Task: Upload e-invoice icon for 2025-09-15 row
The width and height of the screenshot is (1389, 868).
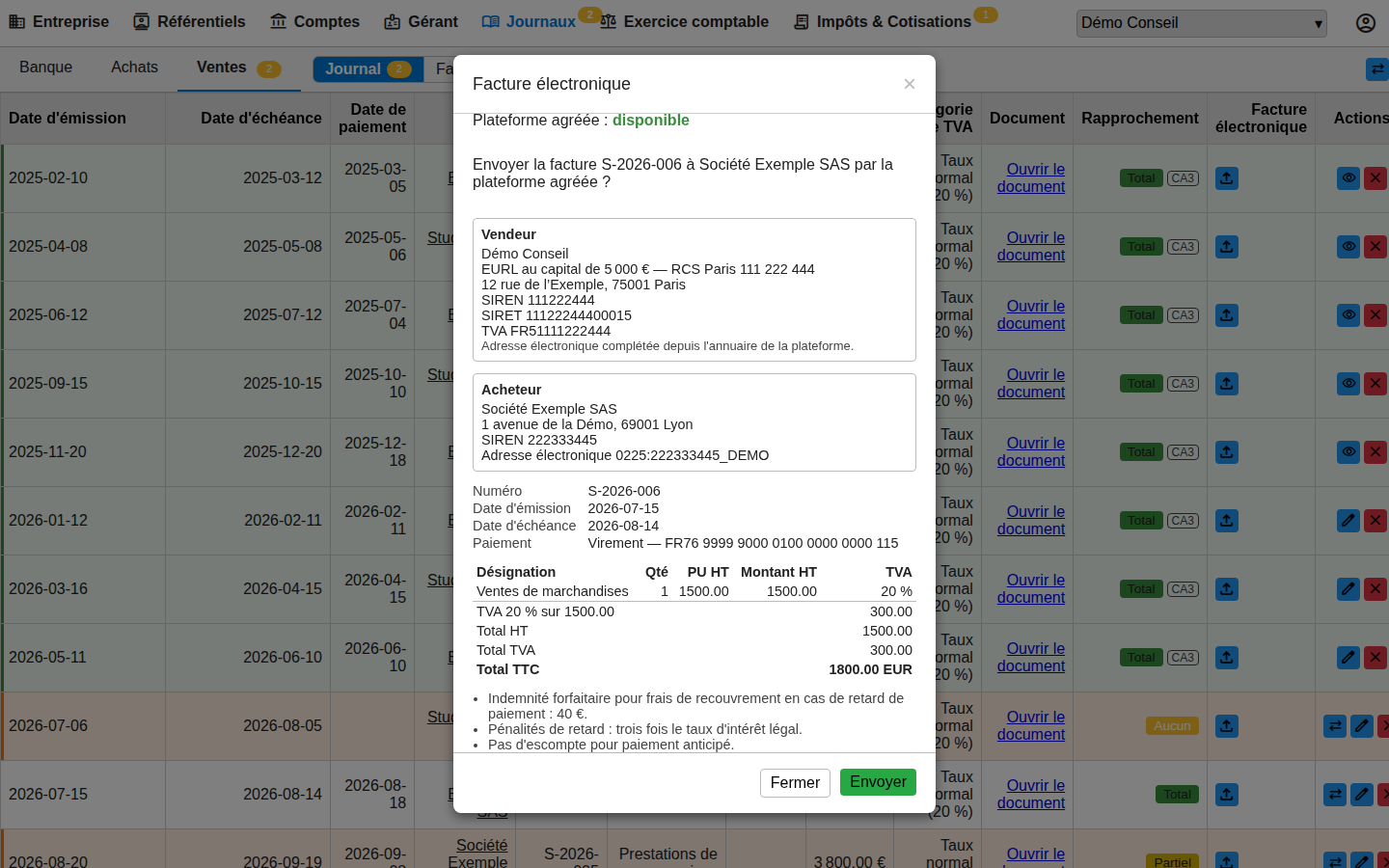Action: (1226, 384)
